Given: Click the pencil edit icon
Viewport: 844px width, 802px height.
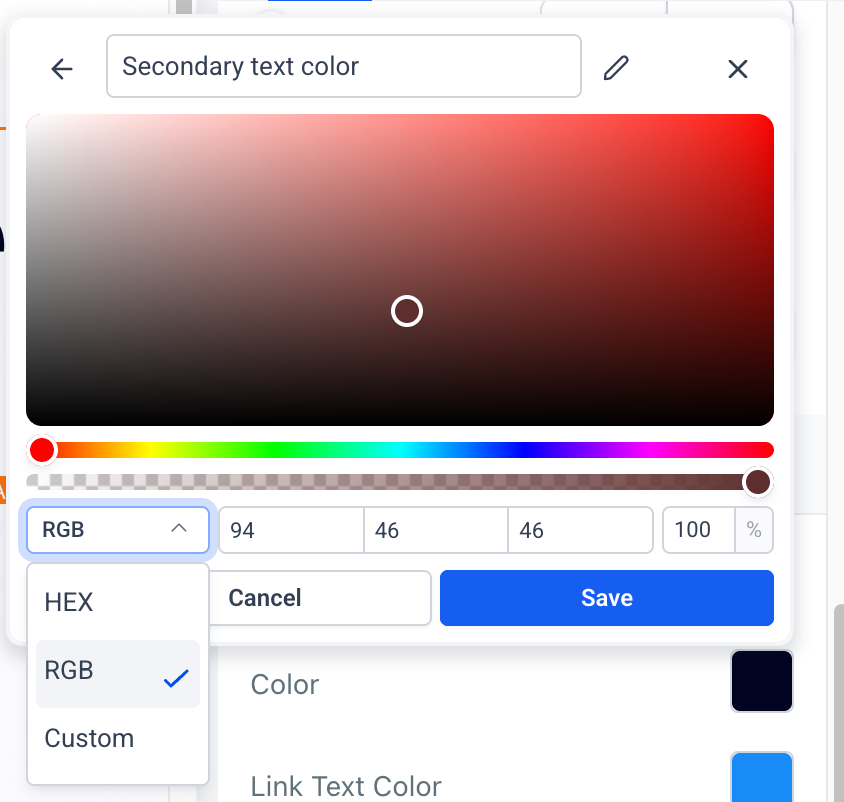Looking at the screenshot, I should point(616,68).
